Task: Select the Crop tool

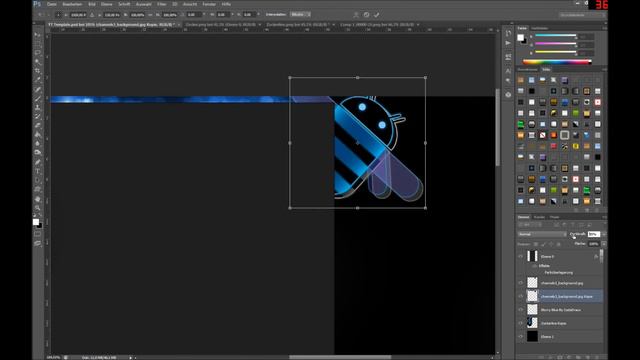Action: (38, 71)
